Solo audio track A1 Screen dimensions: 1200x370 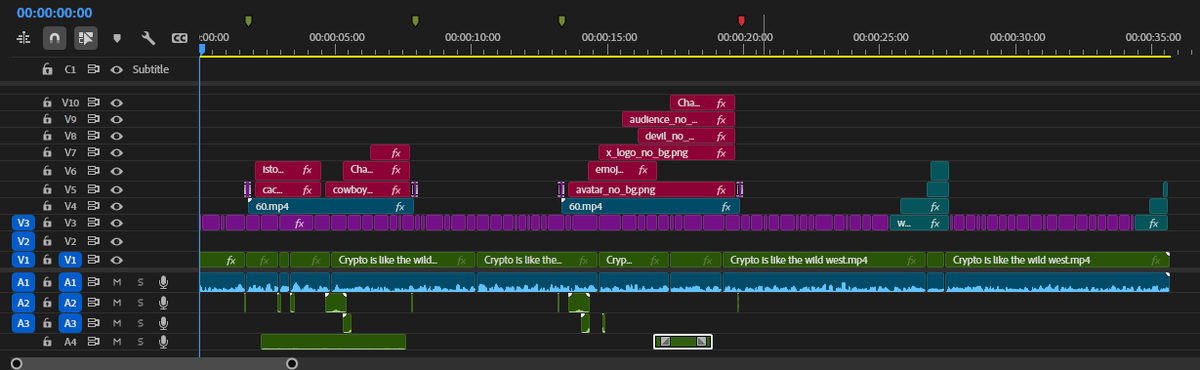140,282
